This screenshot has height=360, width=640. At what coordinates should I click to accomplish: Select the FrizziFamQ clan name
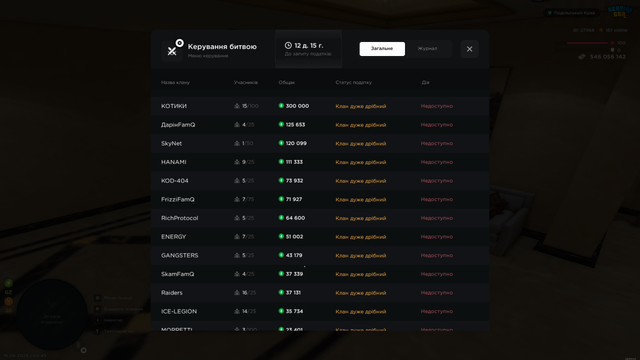(x=178, y=199)
